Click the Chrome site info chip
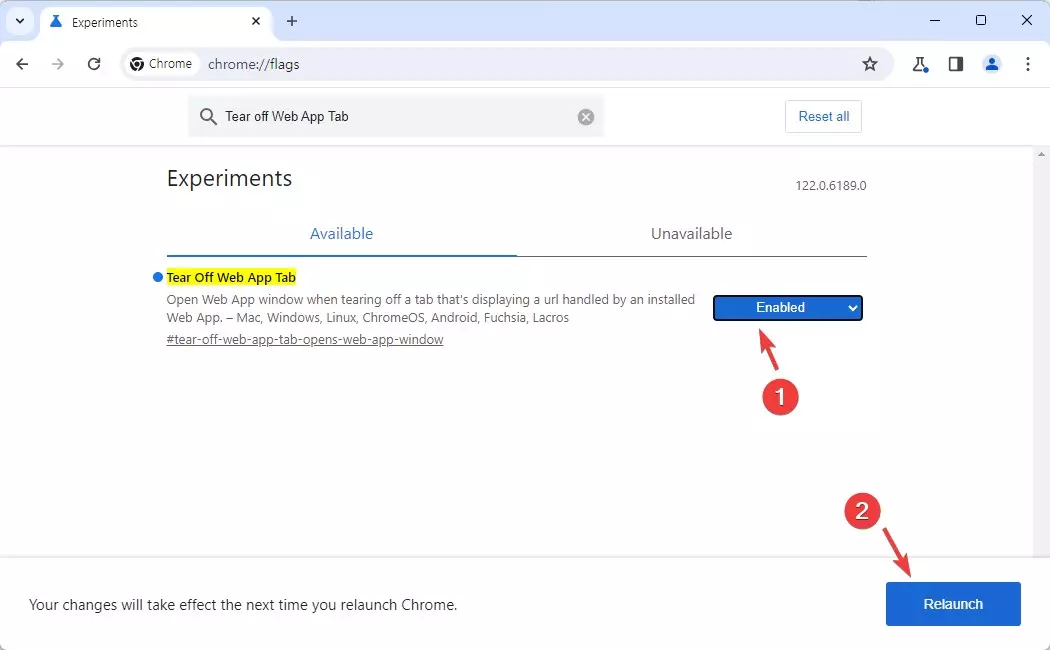Viewport: 1050px width, 650px height. (161, 64)
